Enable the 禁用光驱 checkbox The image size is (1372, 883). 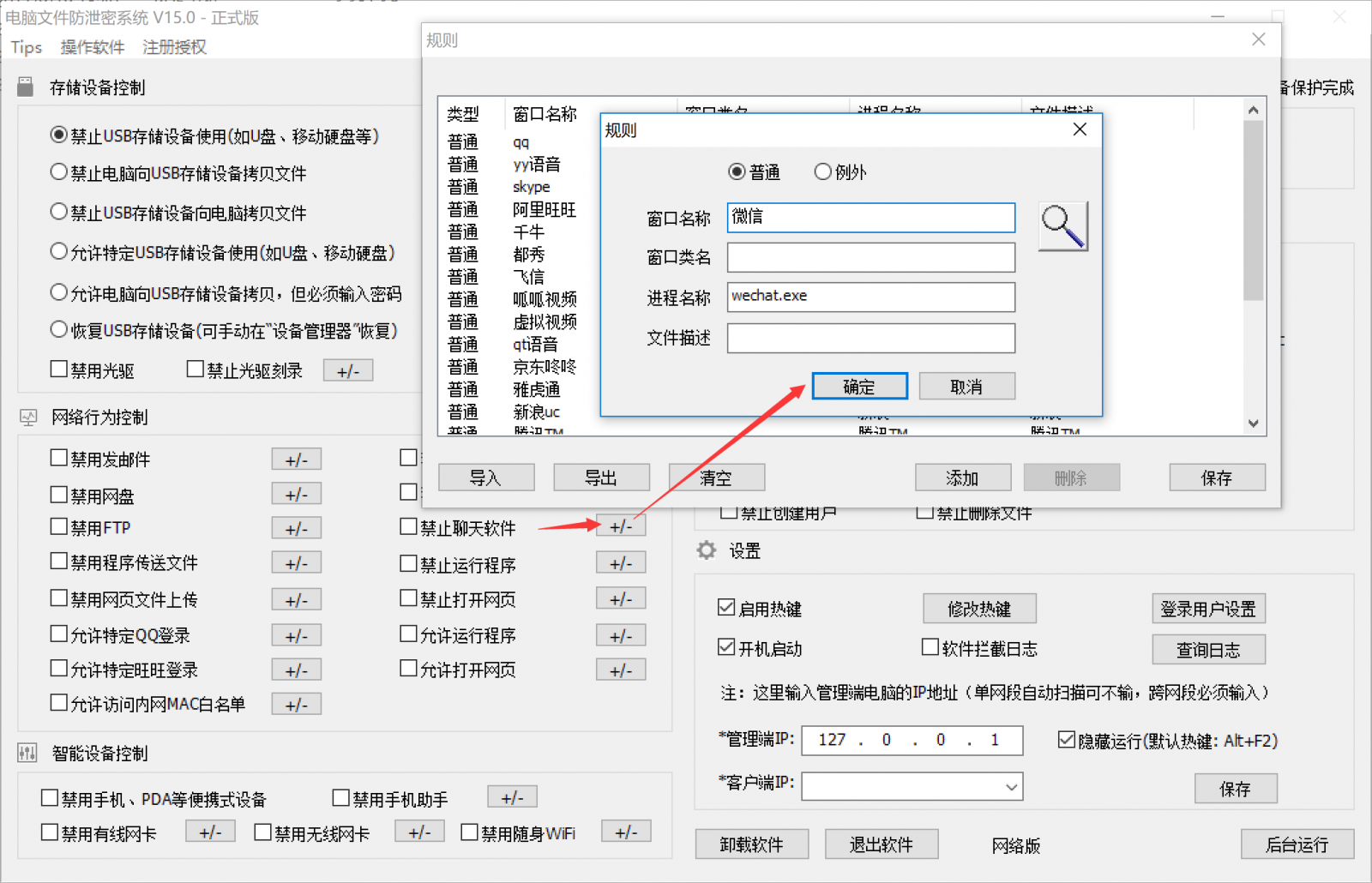click(59, 369)
